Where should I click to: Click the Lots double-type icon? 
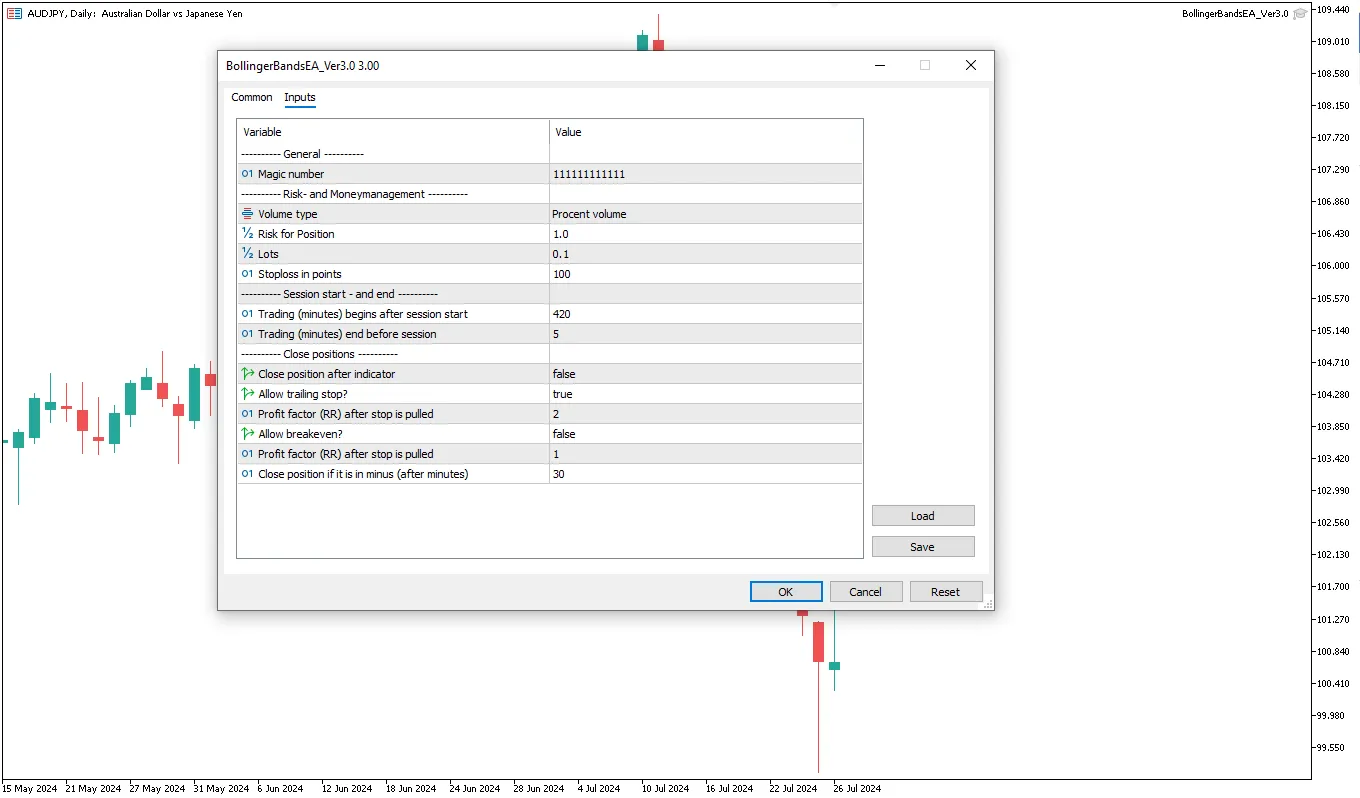(247, 254)
